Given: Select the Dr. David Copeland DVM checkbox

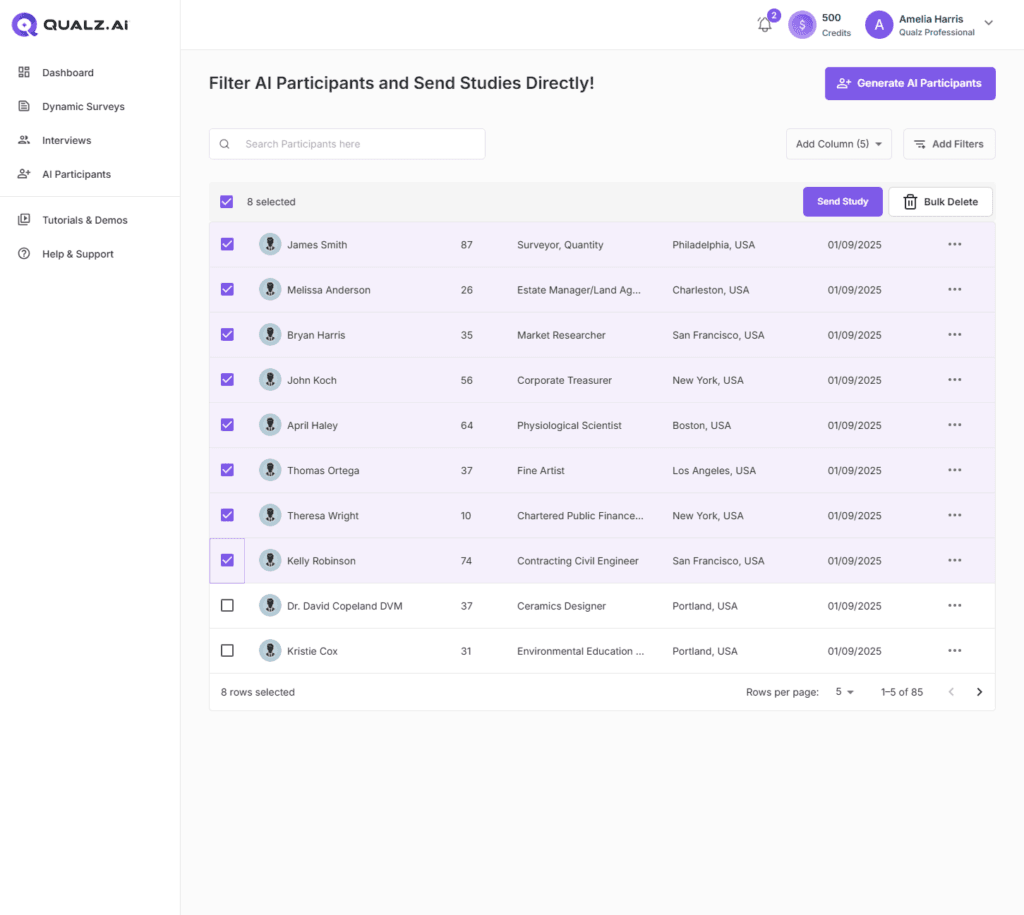Looking at the screenshot, I should 227,606.
